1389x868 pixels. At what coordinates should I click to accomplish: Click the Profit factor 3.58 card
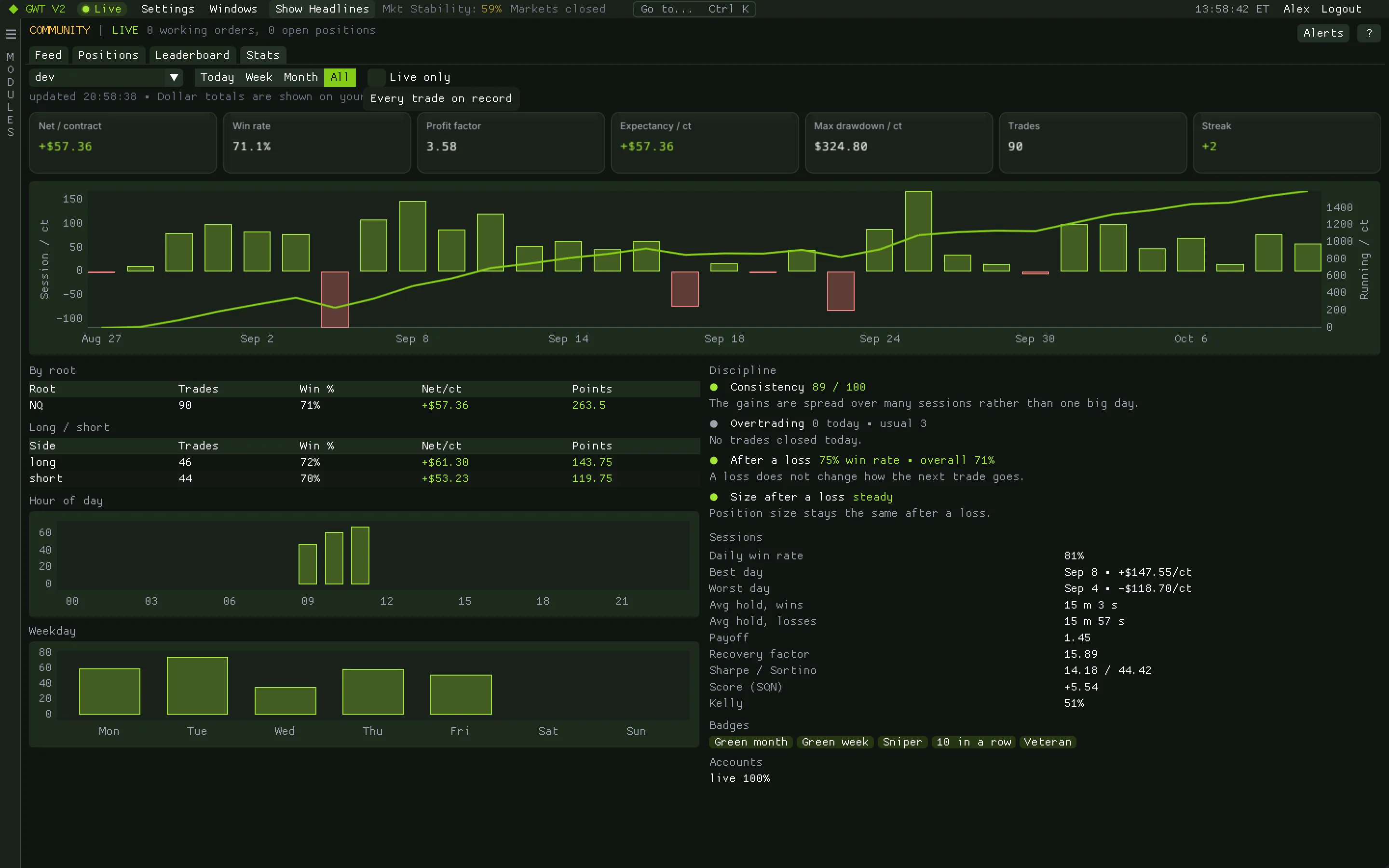511,142
